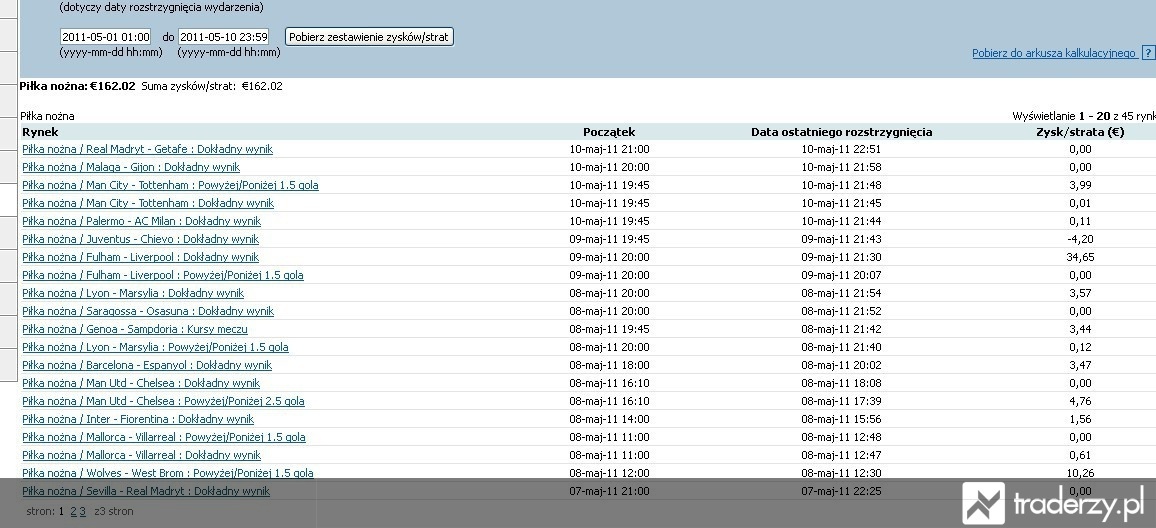Open Malaga - Gijon Dokładny wynik market
Viewport: 1156px width, 528px height.
[x=130, y=167]
